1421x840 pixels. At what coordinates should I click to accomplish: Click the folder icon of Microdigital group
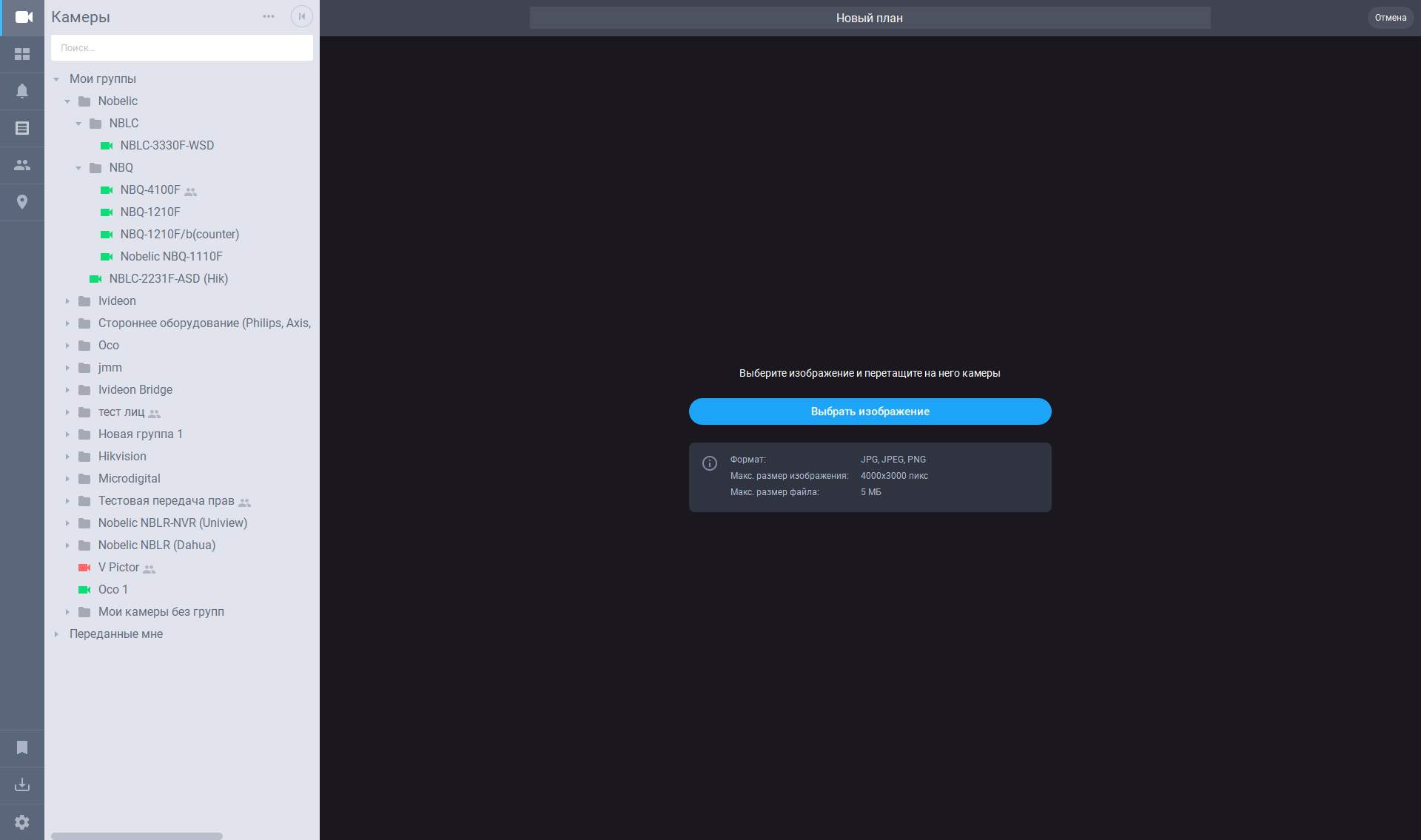[x=84, y=479]
